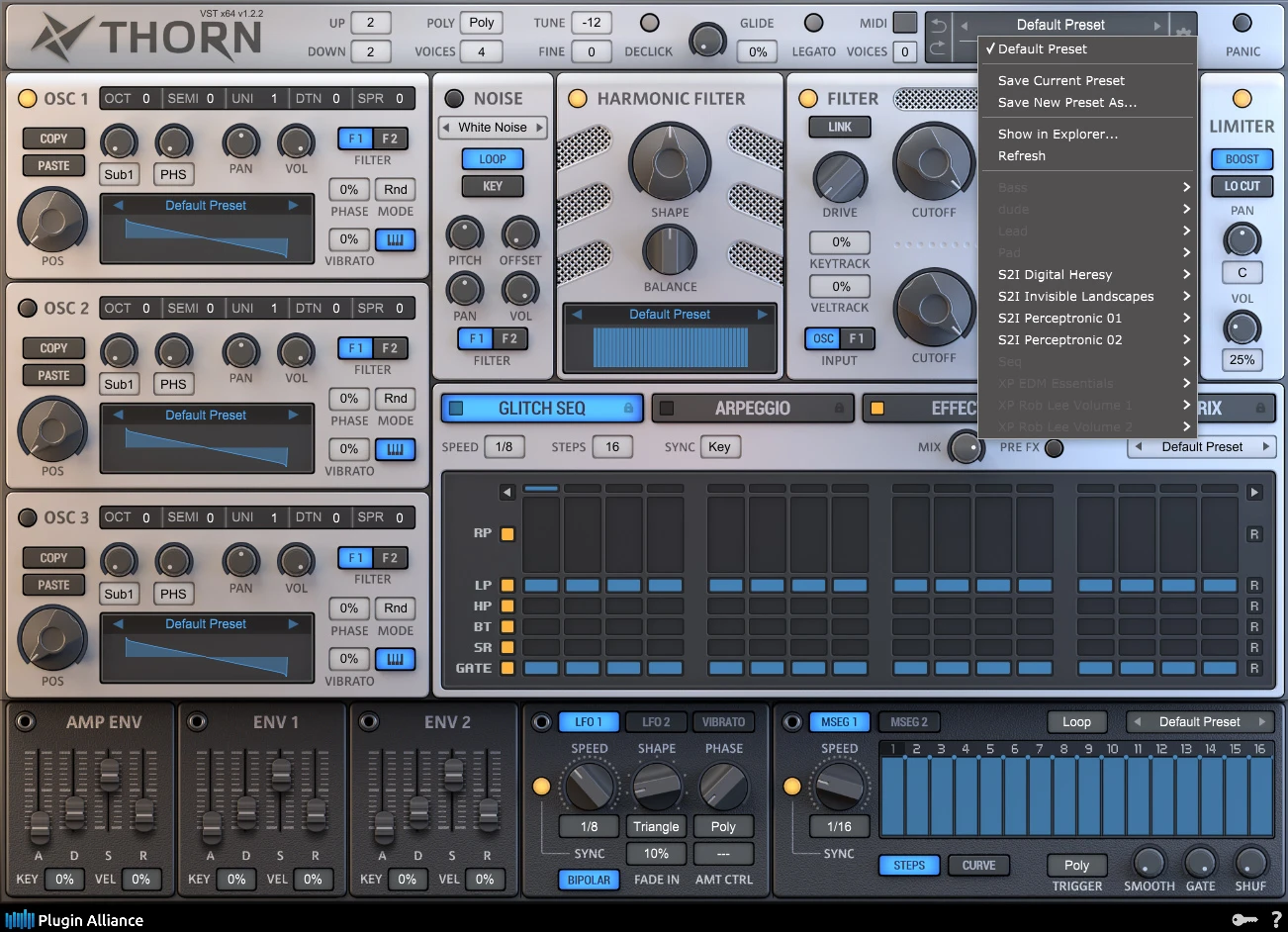1288x932 pixels.
Task: Click the BOOST button in the Limiter
Action: [x=1242, y=159]
